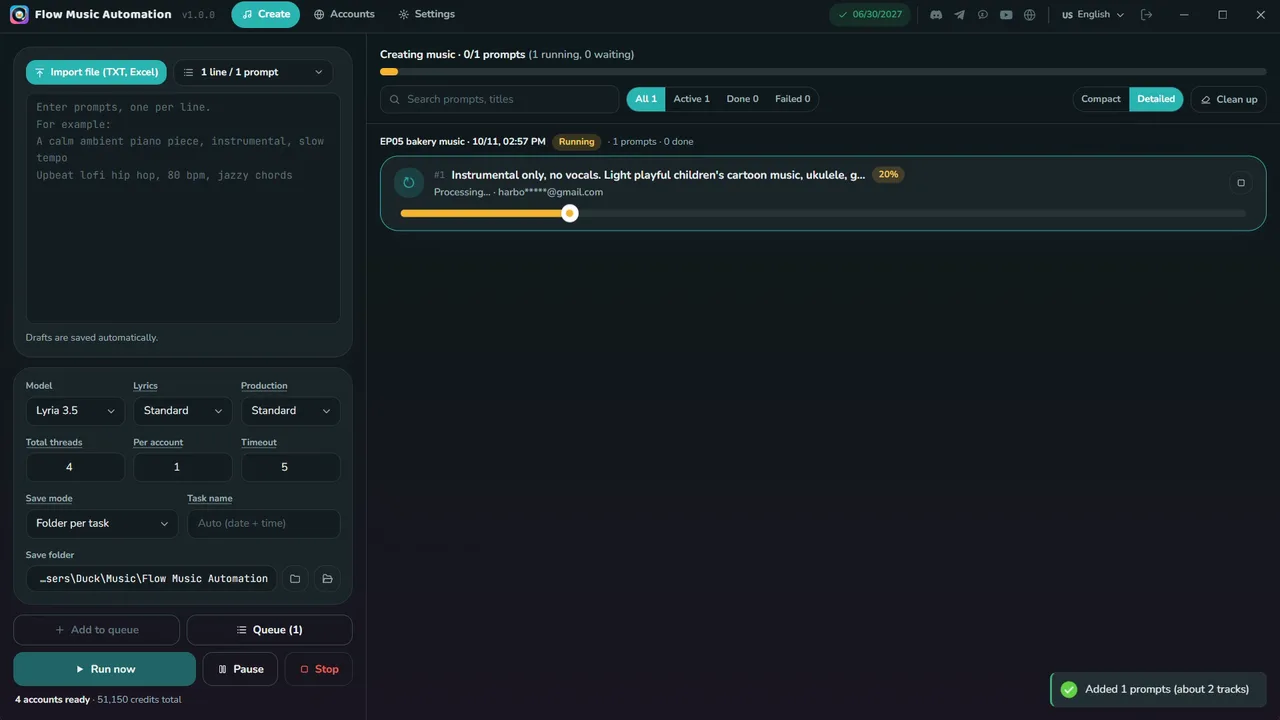1280x720 pixels.
Task: Click the prompt #1 progress slider handle
Action: (x=570, y=213)
